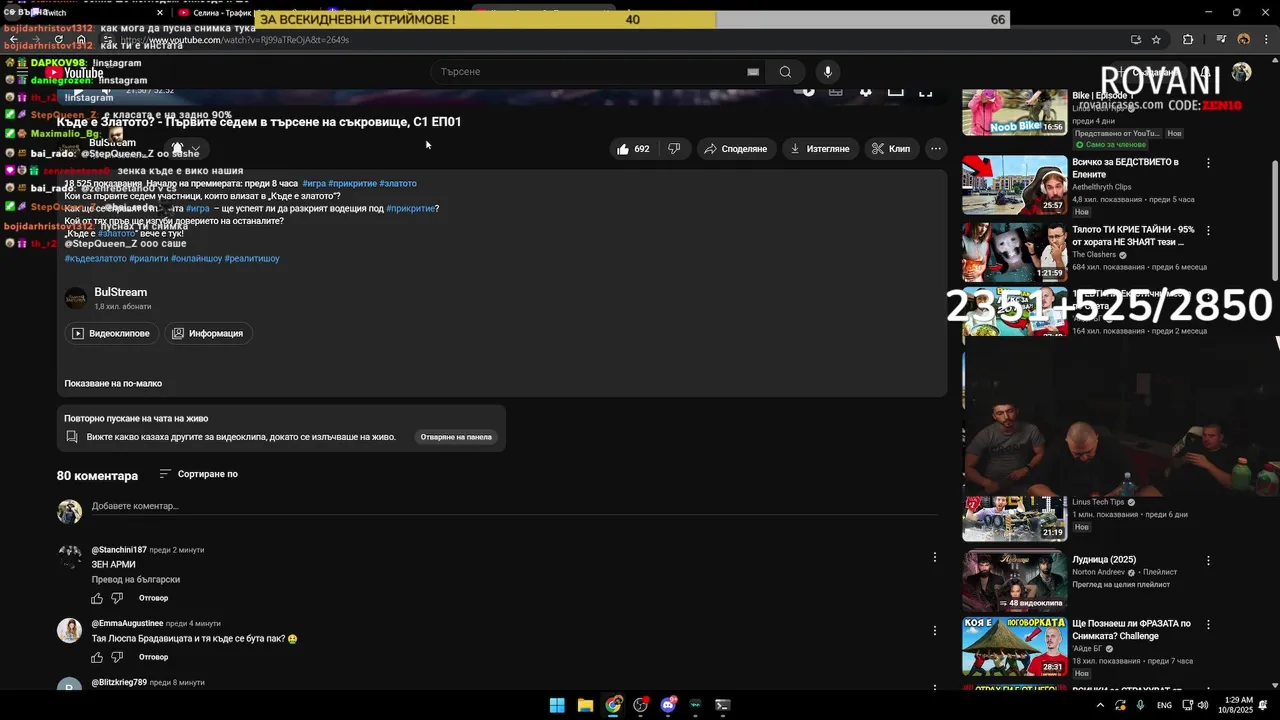Open Discord from the taskbar
This screenshot has height=720, width=1280.
(x=668, y=705)
